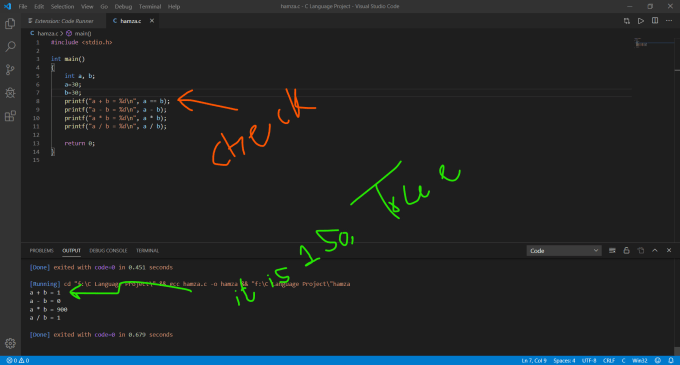680x365 pixels.
Task: Open the output channel Code dropdown
Action: [x=564, y=251]
